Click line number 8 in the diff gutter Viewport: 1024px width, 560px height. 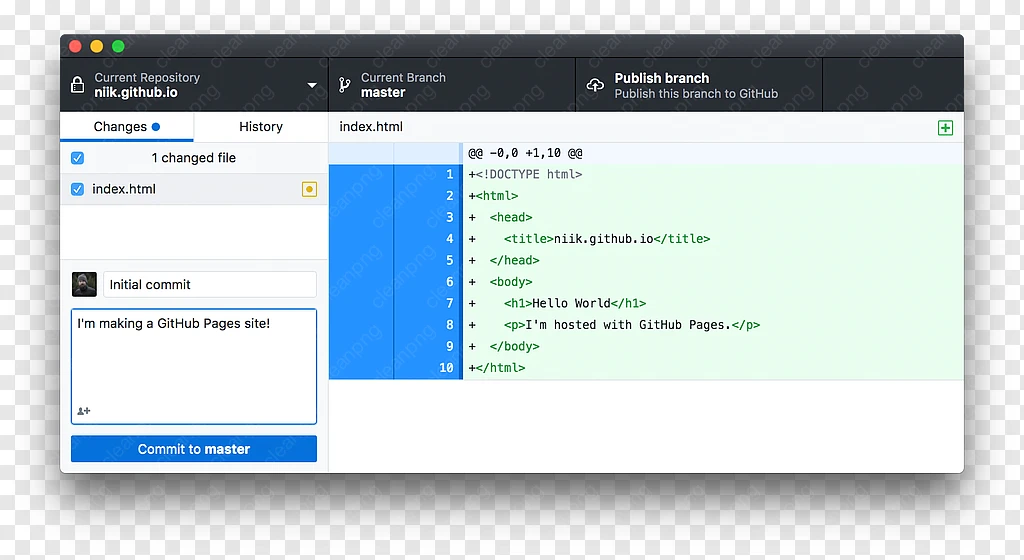pos(449,325)
